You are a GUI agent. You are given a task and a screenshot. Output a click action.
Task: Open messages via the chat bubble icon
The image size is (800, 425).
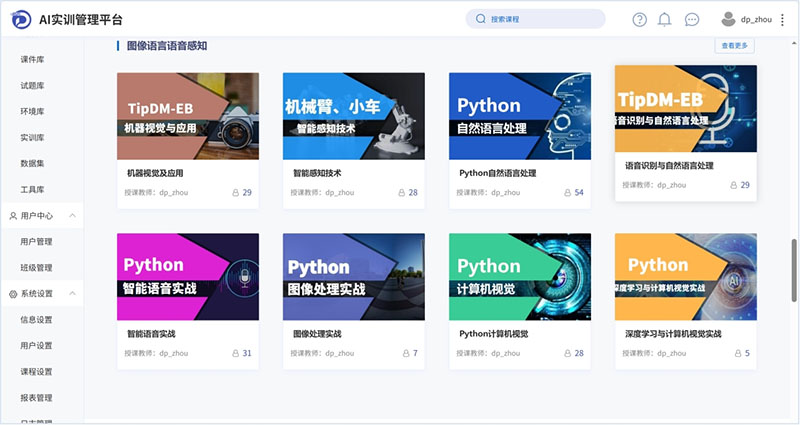(x=691, y=19)
